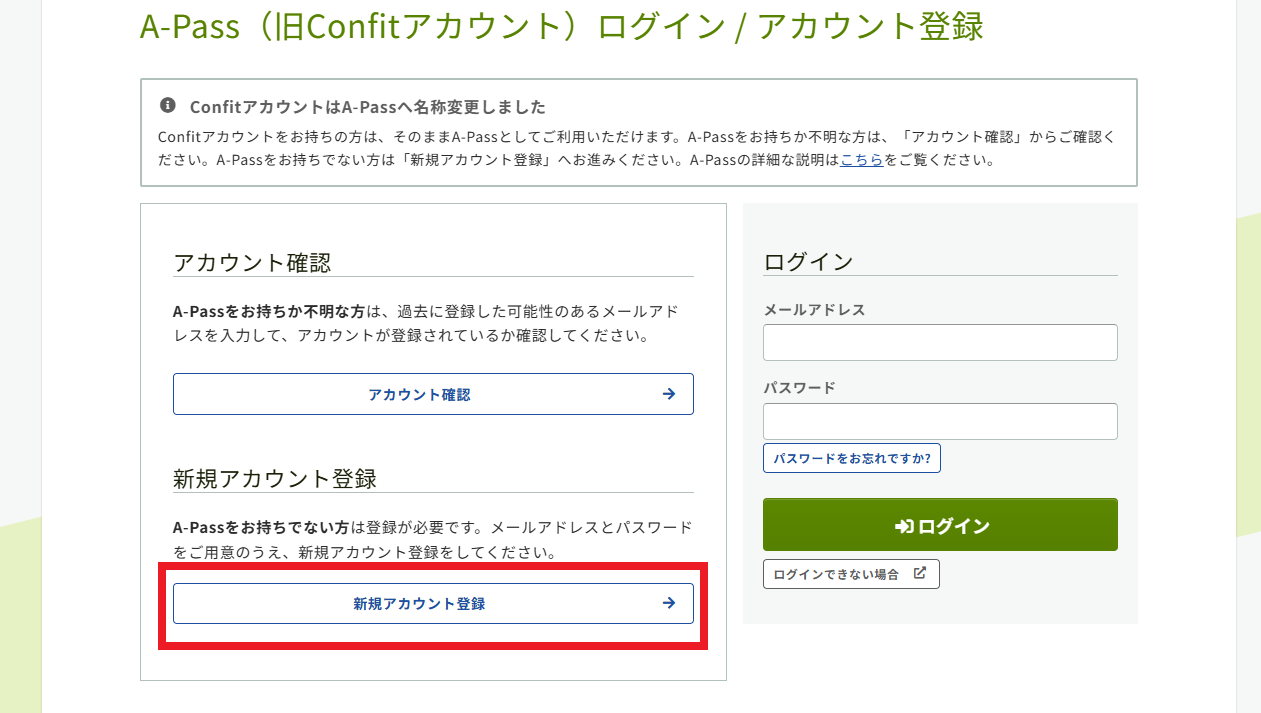The image size is (1261, 713).
Task: Click パスワードをお忘れですか? button
Action: (851, 458)
